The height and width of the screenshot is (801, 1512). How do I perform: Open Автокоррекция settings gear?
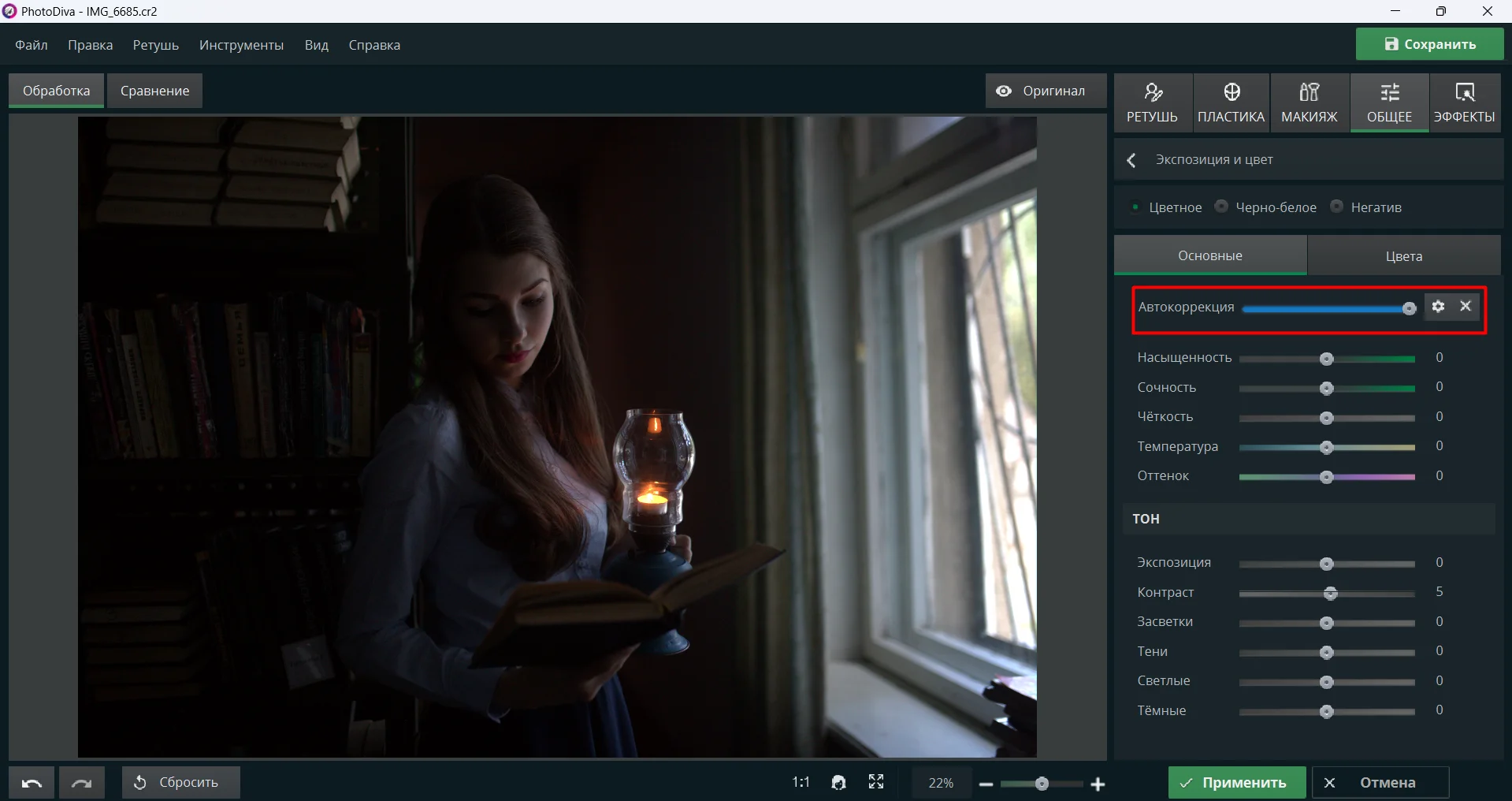point(1439,307)
